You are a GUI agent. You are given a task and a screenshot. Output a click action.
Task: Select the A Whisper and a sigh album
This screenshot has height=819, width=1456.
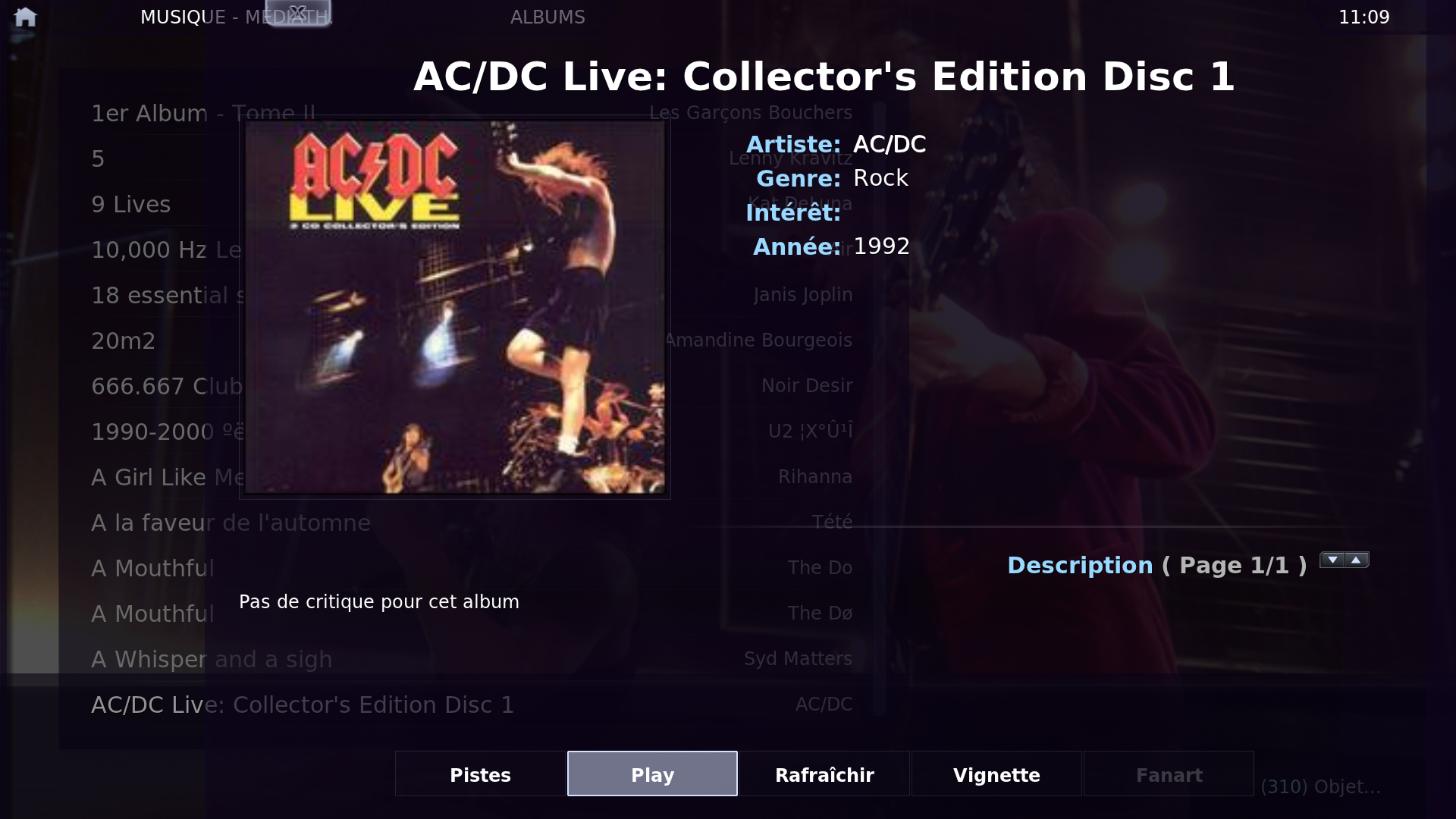tap(472, 659)
